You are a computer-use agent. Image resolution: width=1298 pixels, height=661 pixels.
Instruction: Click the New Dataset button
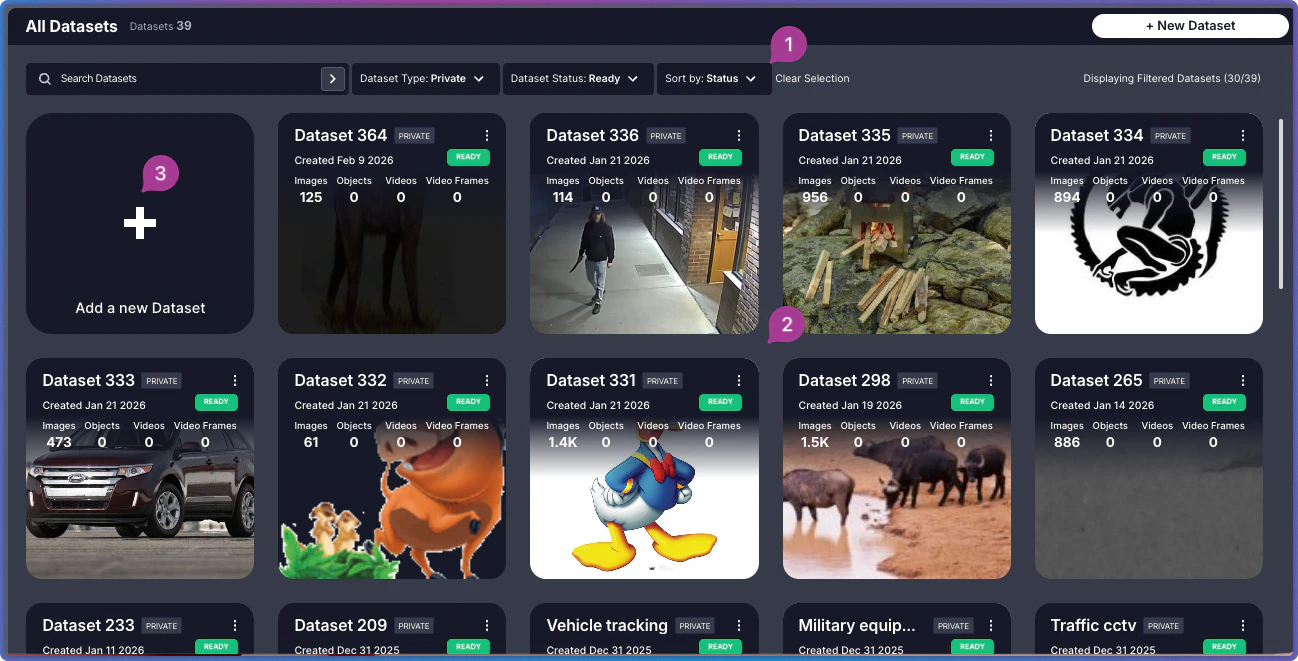tap(1190, 25)
